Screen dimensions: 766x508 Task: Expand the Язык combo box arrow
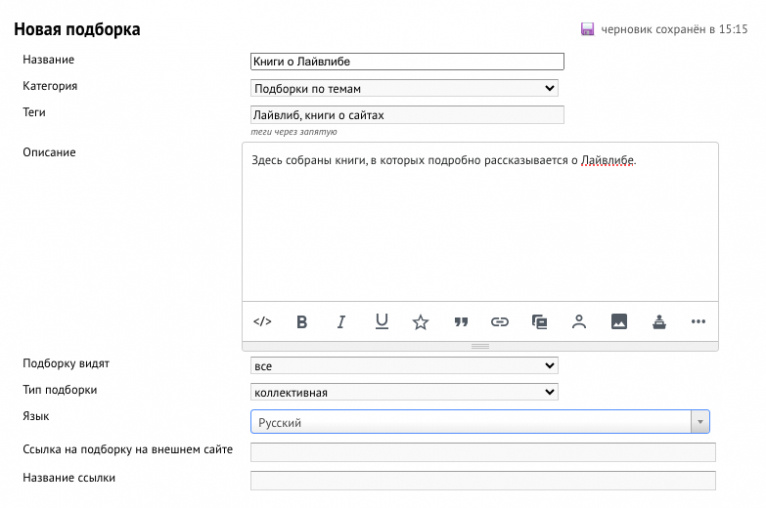(x=700, y=422)
